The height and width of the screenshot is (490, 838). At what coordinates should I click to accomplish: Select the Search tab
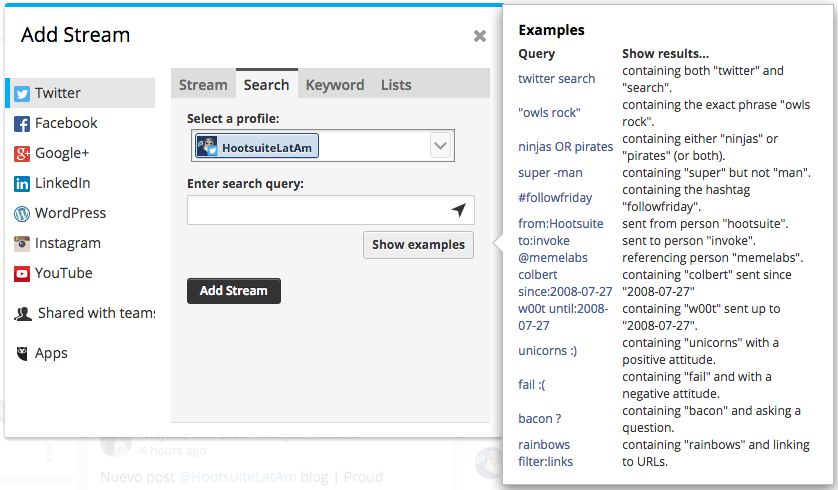click(x=266, y=84)
